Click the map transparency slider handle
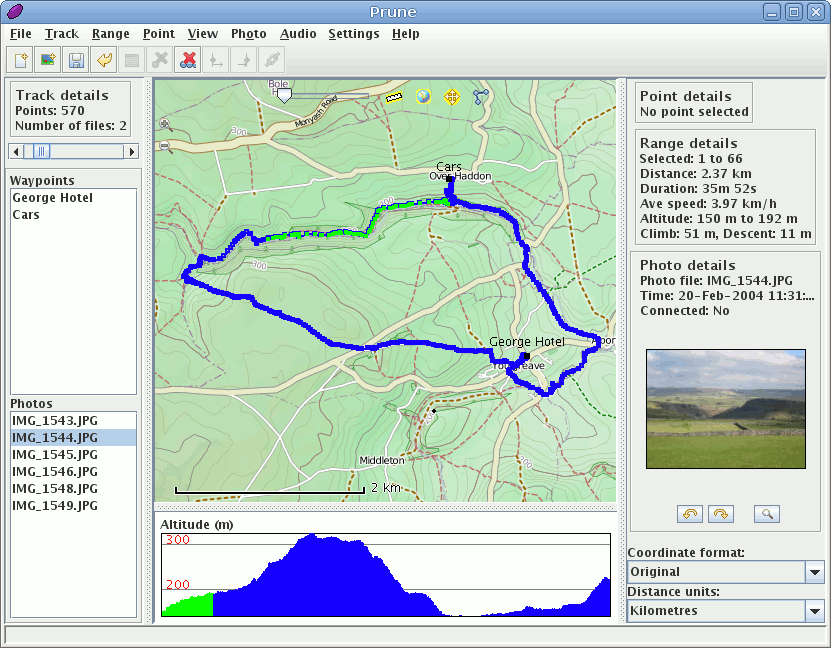Image resolution: width=831 pixels, height=648 pixels. 284,96
